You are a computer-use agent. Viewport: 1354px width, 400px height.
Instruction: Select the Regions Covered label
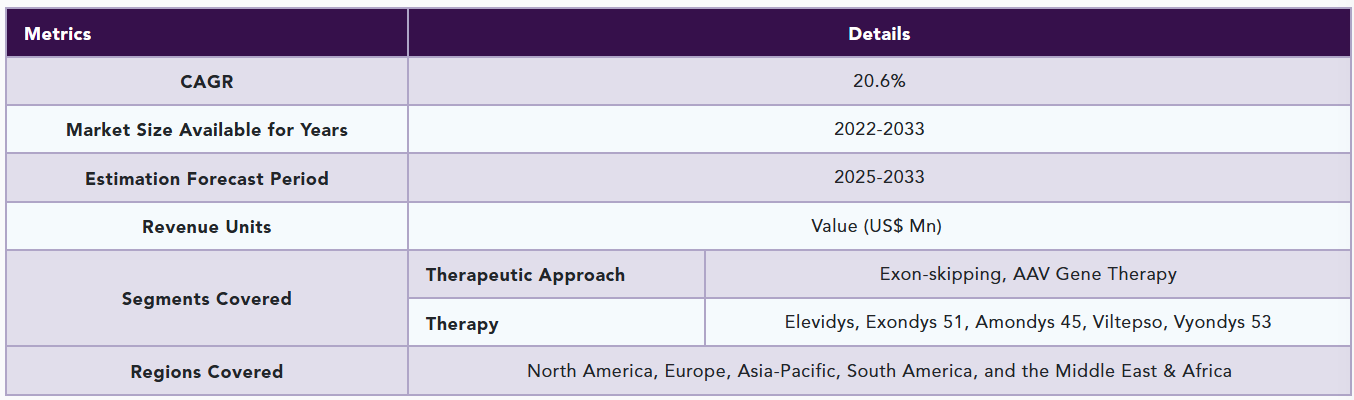coord(206,372)
